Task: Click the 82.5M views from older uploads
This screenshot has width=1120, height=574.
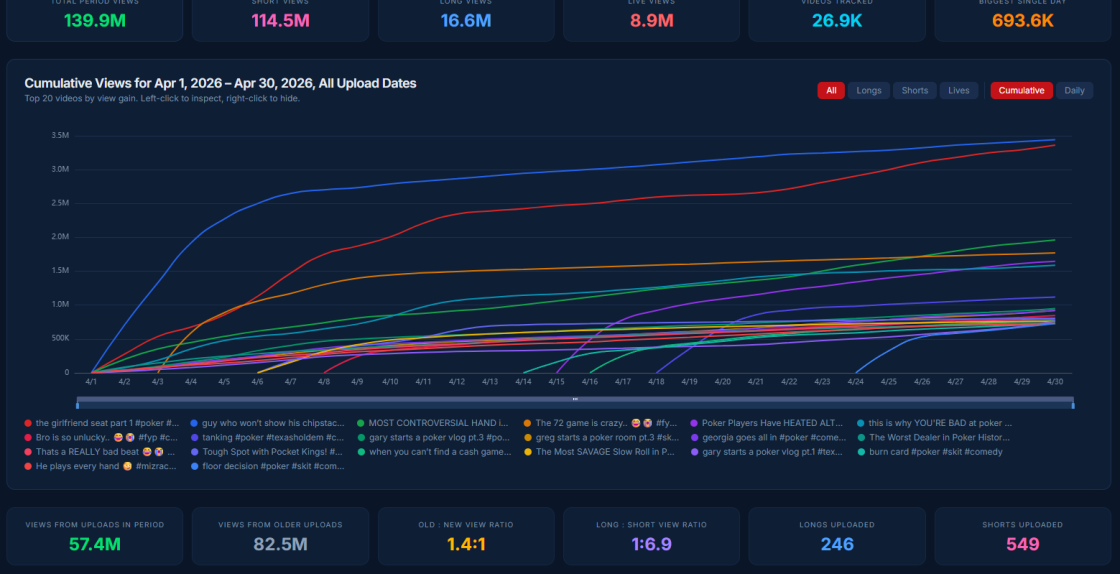Action: coord(280,544)
